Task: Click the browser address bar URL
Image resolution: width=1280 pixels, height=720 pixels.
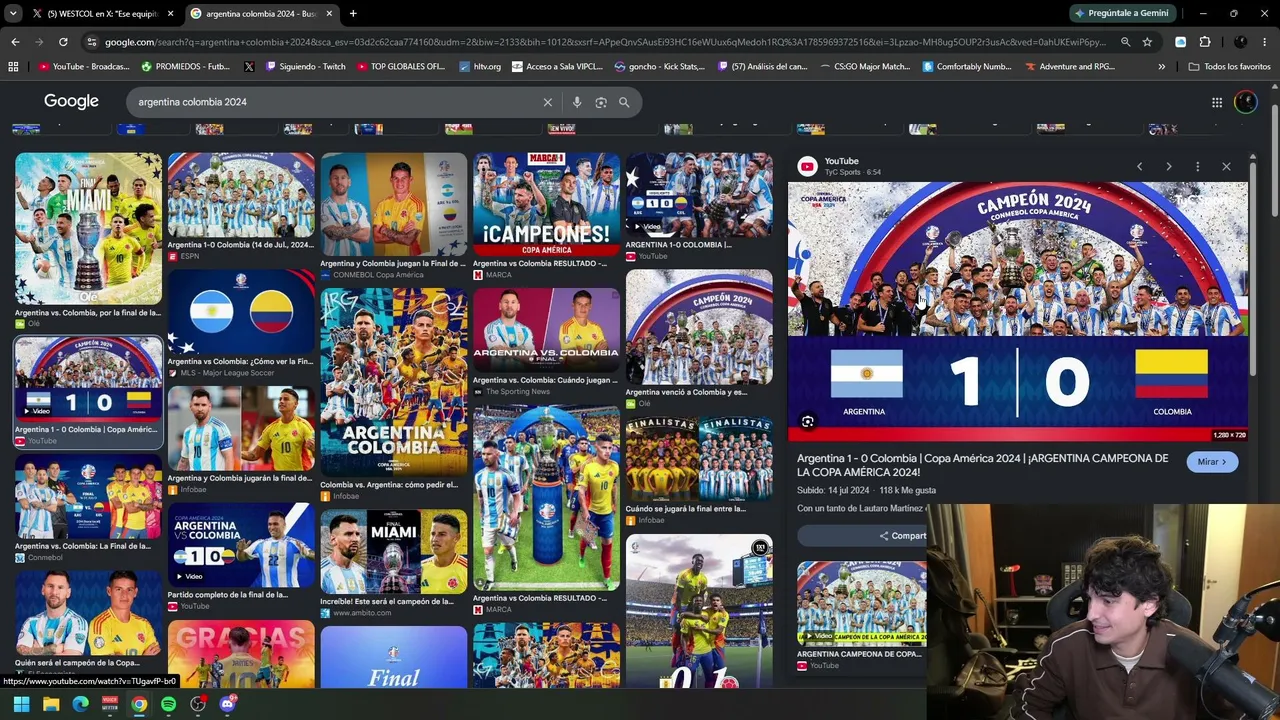Action: tap(605, 42)
